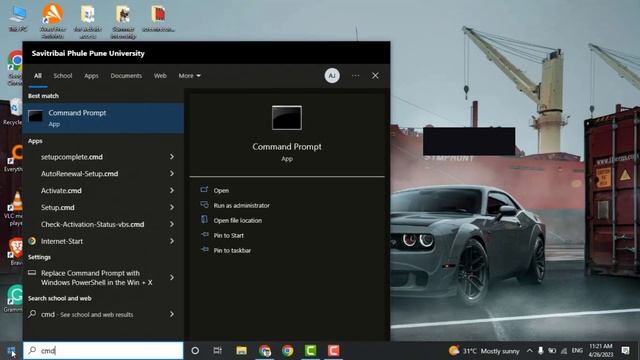The image size is (640, 360).
Task: Click the Pin to taskbar pin icon
Action: point(204,249)
